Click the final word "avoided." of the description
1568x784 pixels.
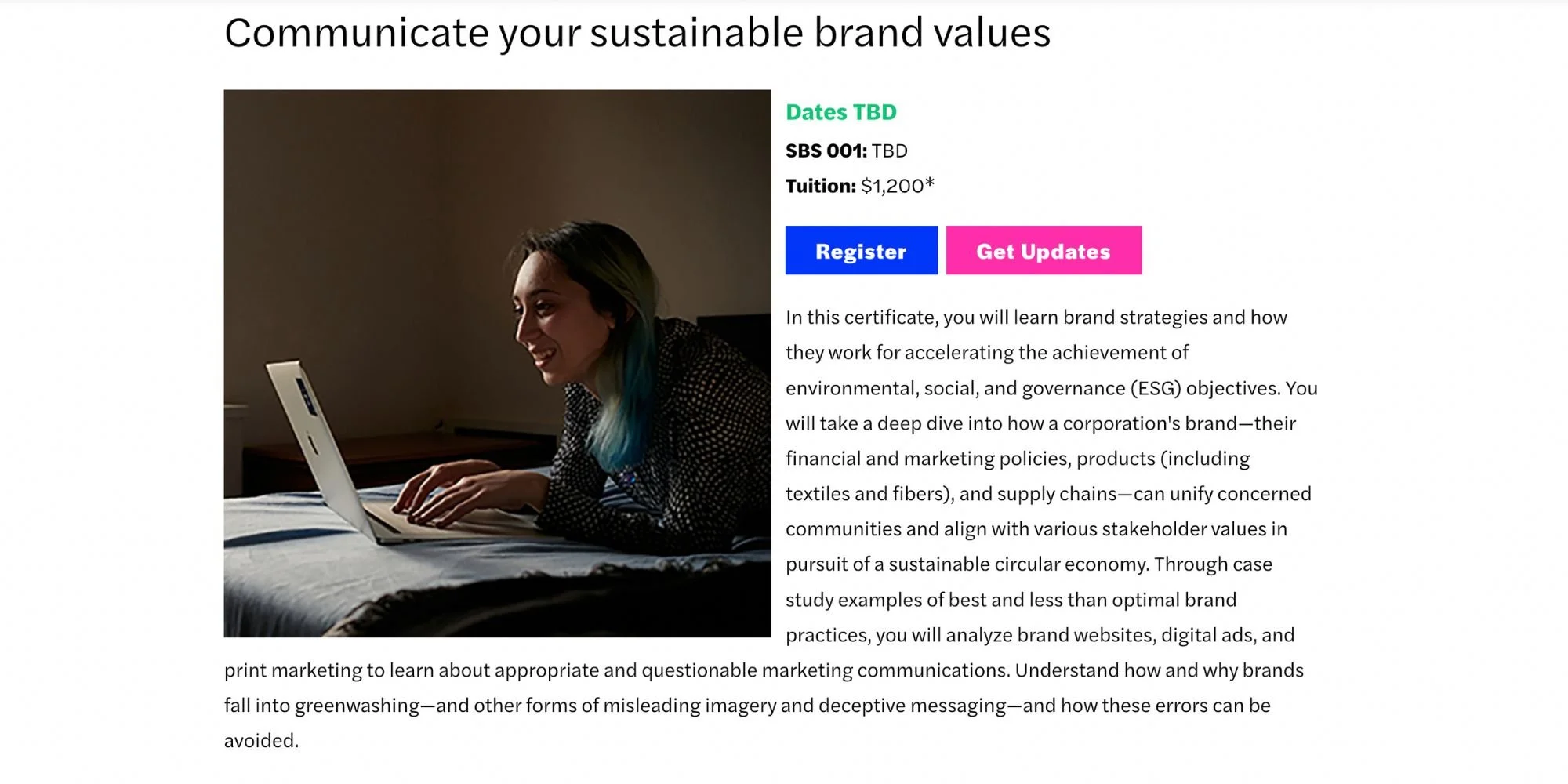(261, 741)
